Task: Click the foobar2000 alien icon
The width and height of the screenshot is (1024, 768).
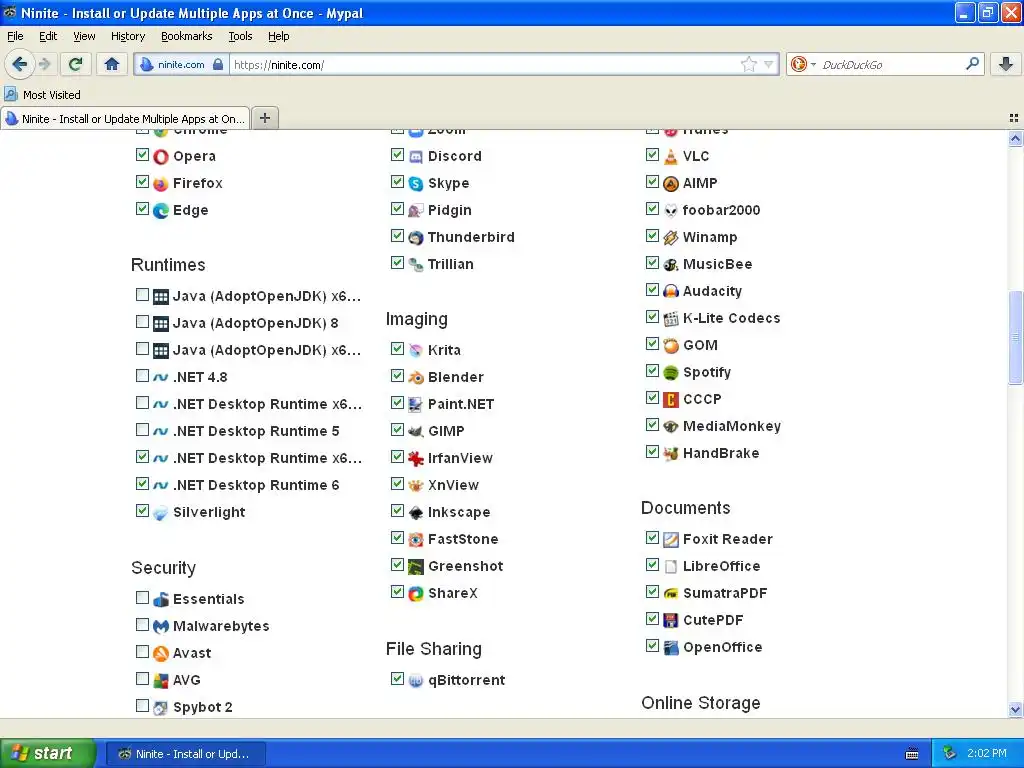Action: pos(671,210)
